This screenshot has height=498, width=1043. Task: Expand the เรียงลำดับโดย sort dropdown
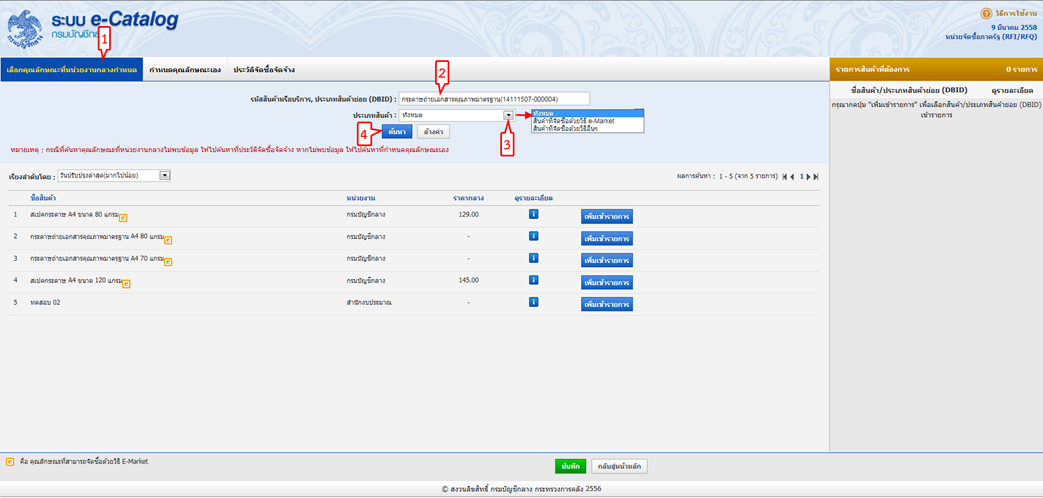[x=165, y=176]
